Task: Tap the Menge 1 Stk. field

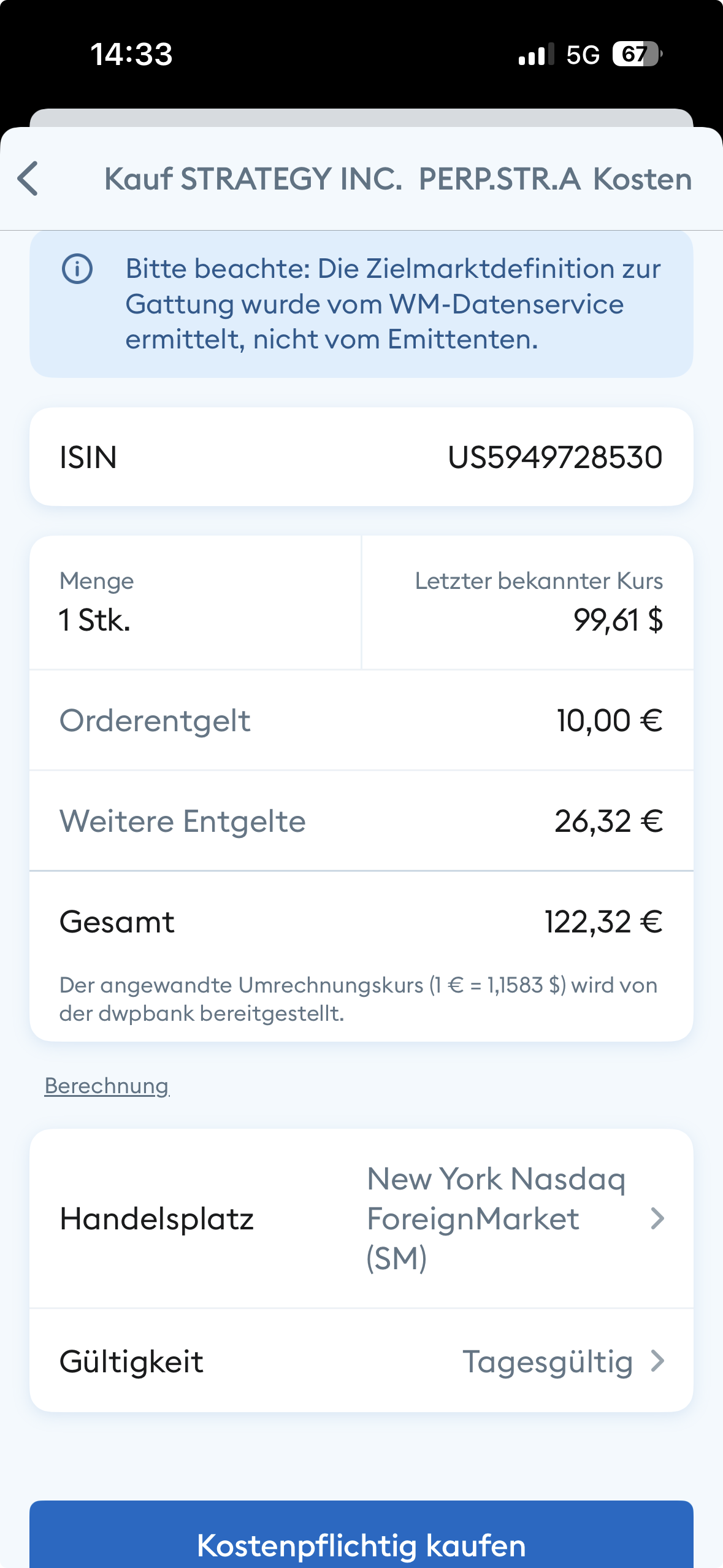Action: click(x=195, y=602)
